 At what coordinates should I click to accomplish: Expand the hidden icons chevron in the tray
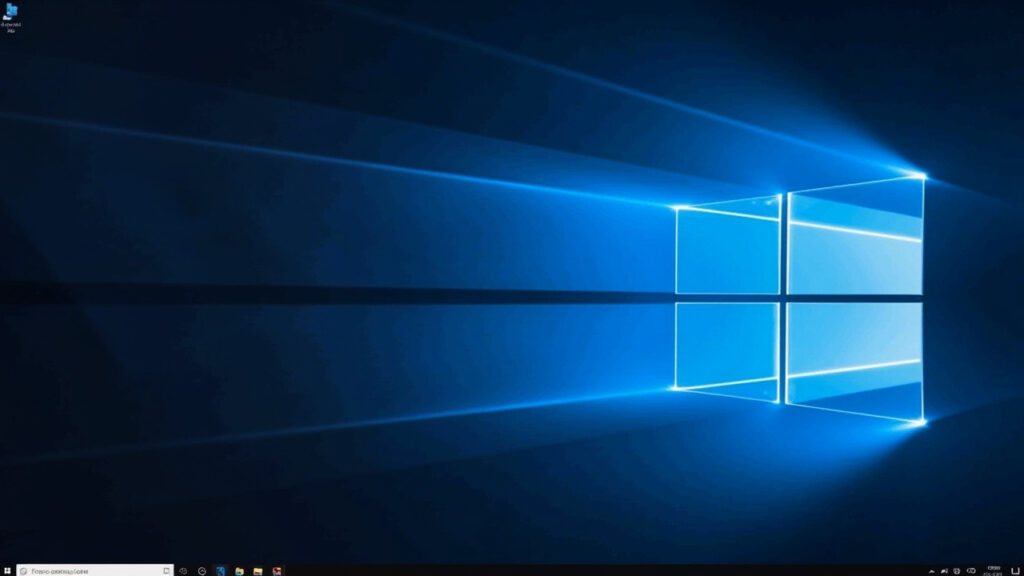932,570
